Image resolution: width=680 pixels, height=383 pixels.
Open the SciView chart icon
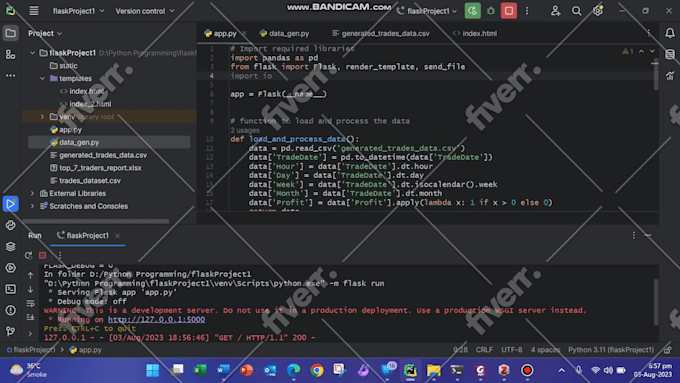pos(670,75)
